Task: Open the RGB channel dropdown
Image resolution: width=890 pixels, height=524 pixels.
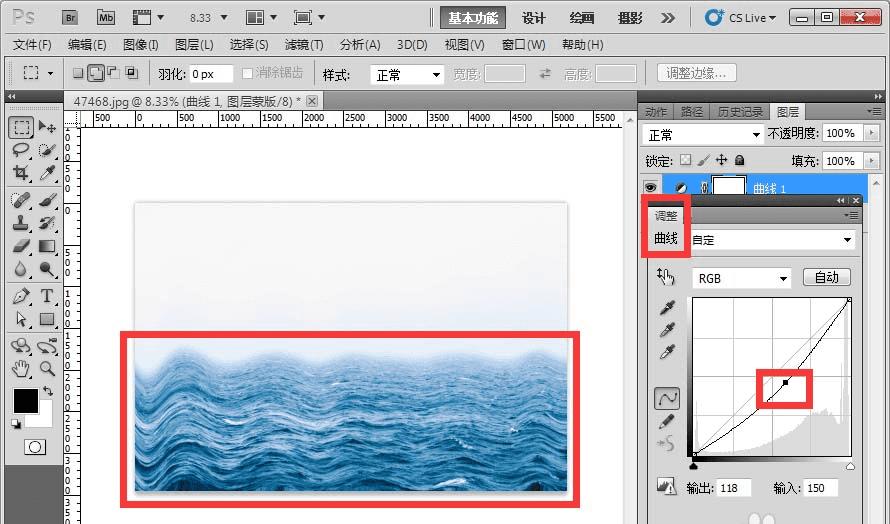Action: (x=741, y=279)
